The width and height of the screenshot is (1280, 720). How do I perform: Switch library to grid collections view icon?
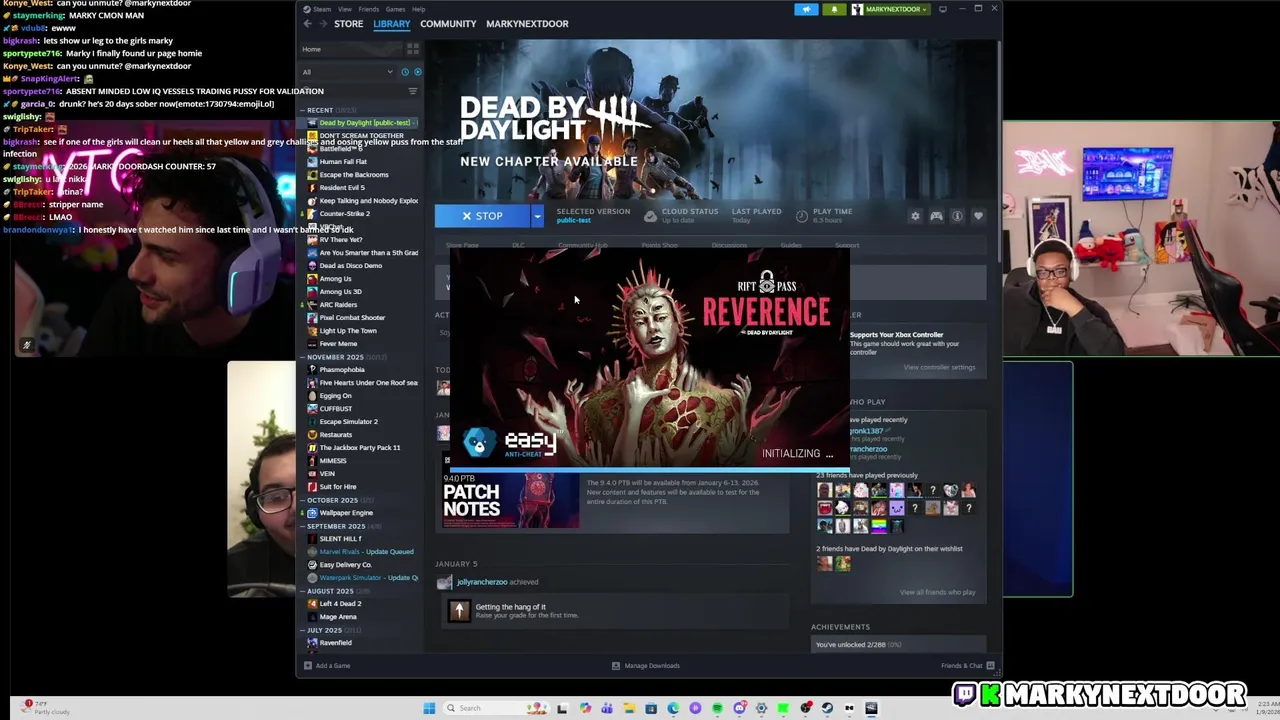[x=413, y=49]
